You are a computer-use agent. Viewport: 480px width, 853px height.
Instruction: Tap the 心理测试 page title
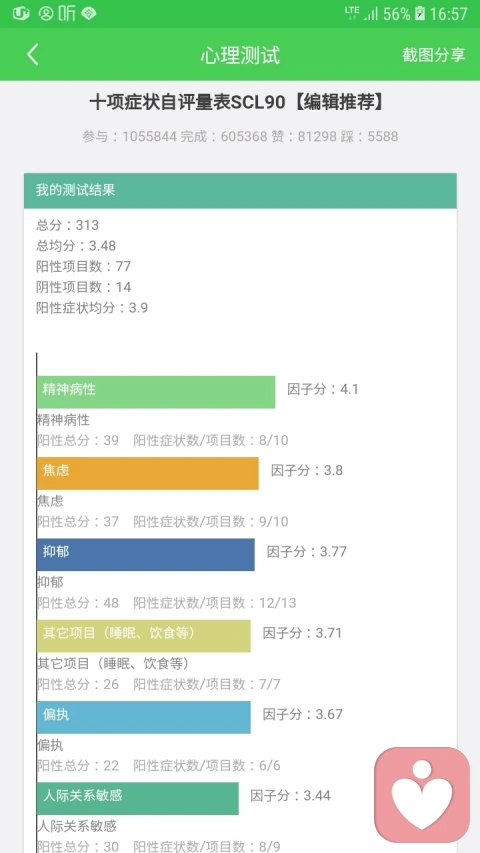tap(240, 55)
